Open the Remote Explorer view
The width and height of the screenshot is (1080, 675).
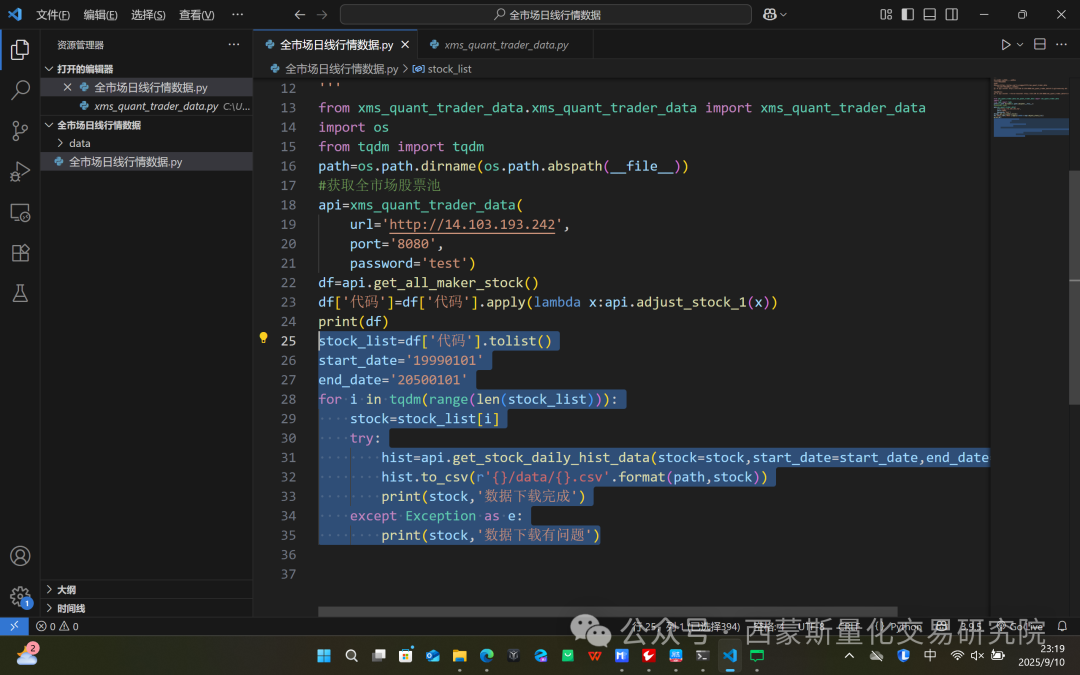click(20, 212)
